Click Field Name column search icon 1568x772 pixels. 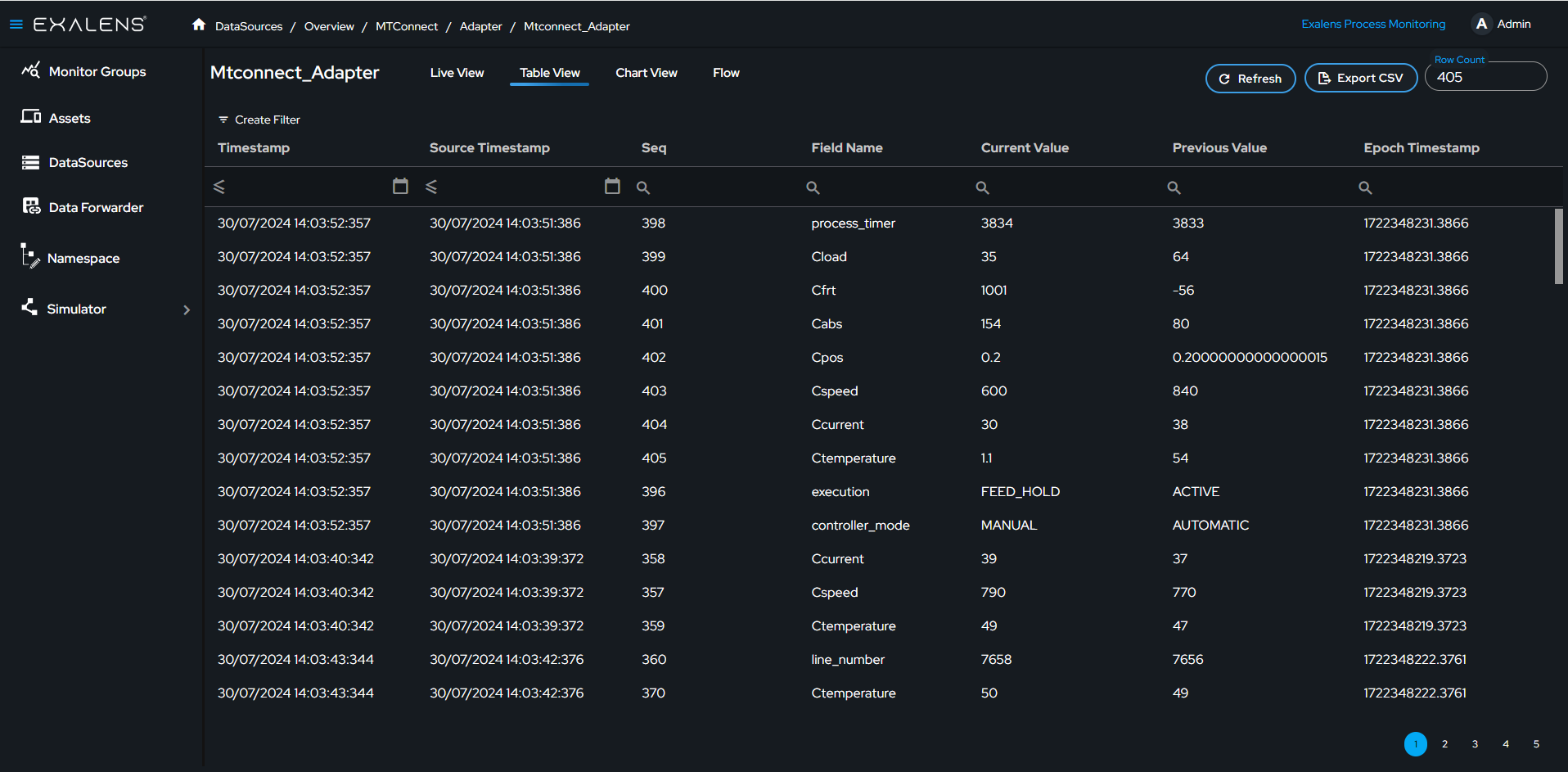[813, 187]
